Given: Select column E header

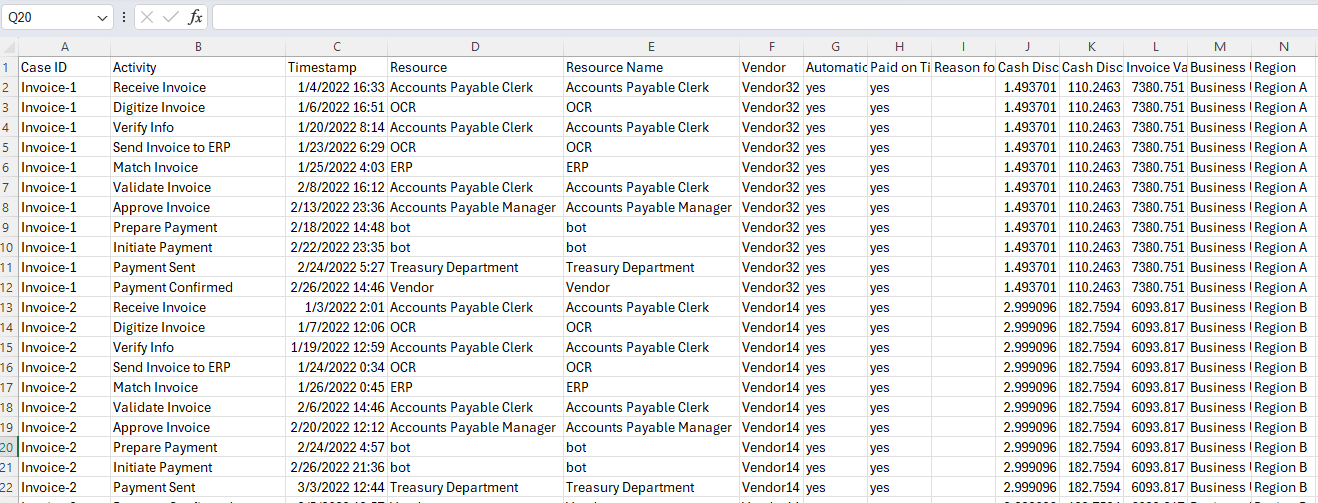Looking at the screenshot, I should [651, 46].
